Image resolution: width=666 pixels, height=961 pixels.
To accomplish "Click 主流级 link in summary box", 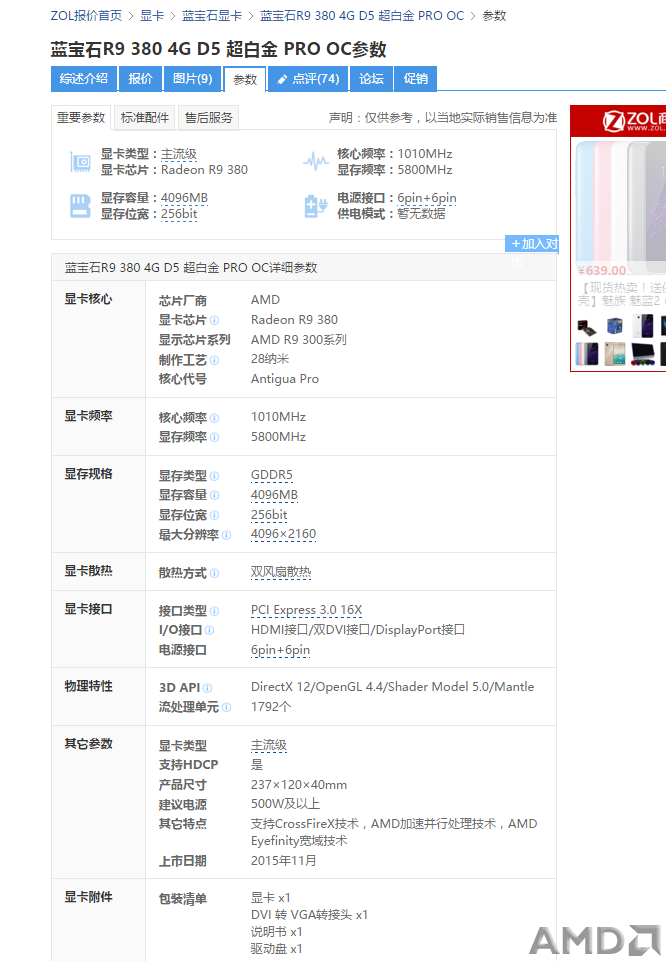I will click(x=179, y=154).
